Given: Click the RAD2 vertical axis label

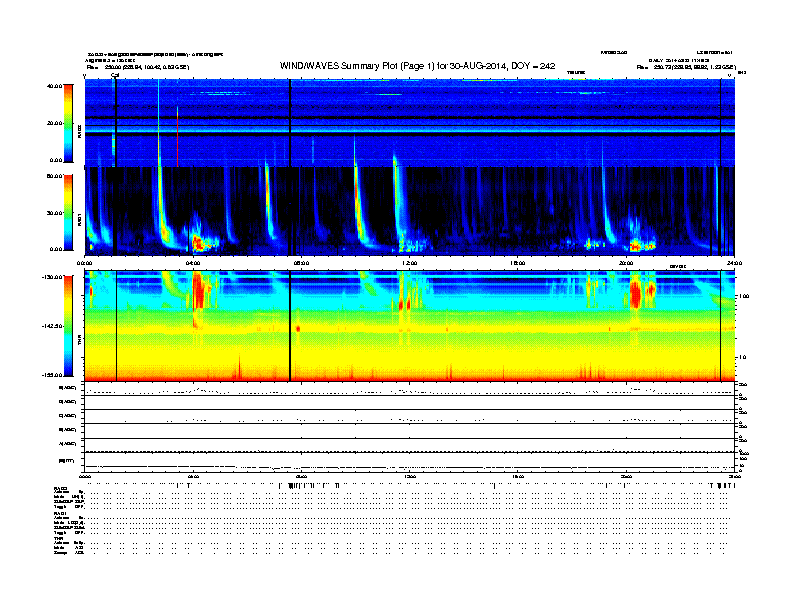Looking at the screenshot, I should 79,131.
